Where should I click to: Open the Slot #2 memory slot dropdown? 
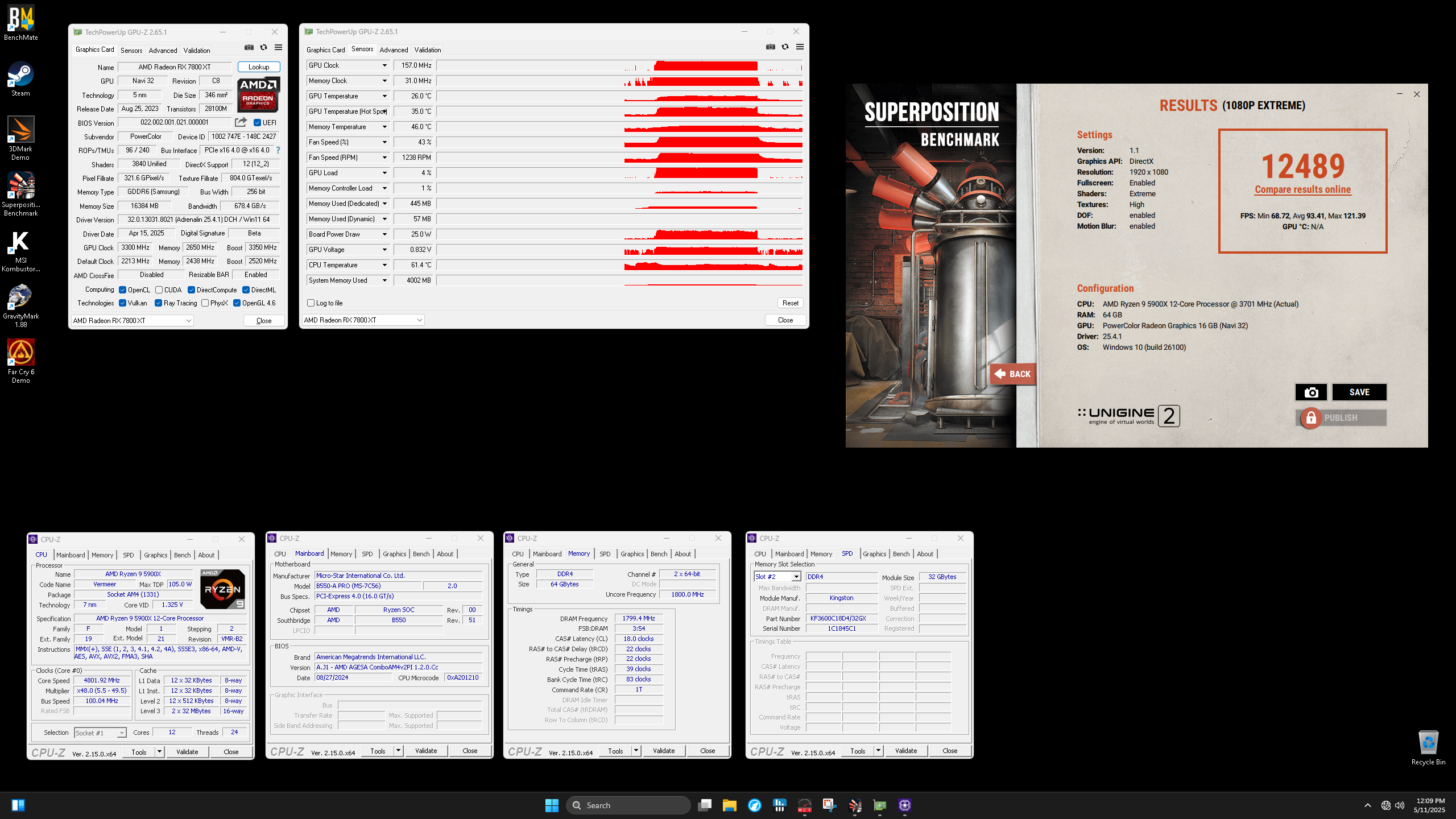pyautogui.click(x=777, y=577)
